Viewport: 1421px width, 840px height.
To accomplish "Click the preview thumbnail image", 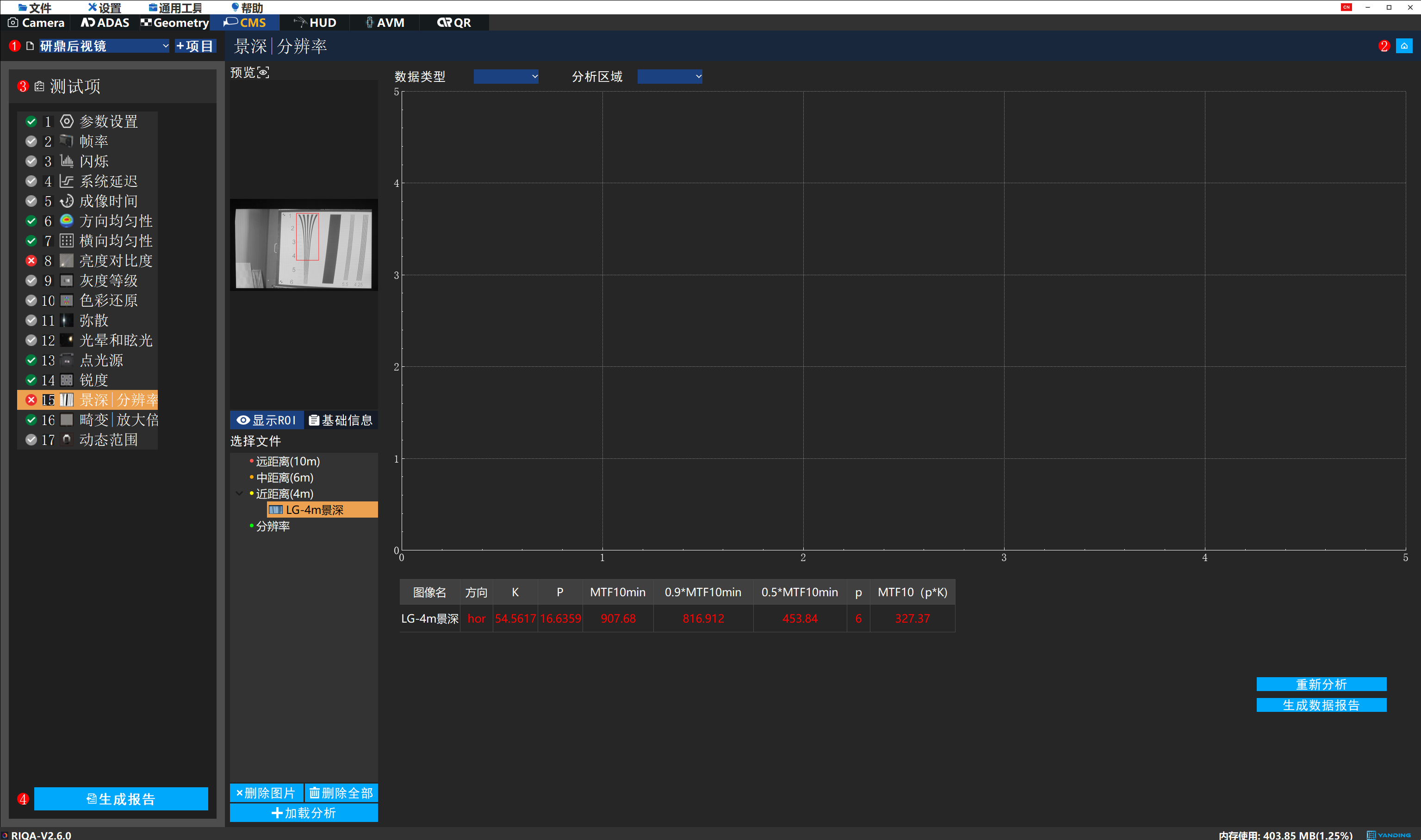I will 304,245.
